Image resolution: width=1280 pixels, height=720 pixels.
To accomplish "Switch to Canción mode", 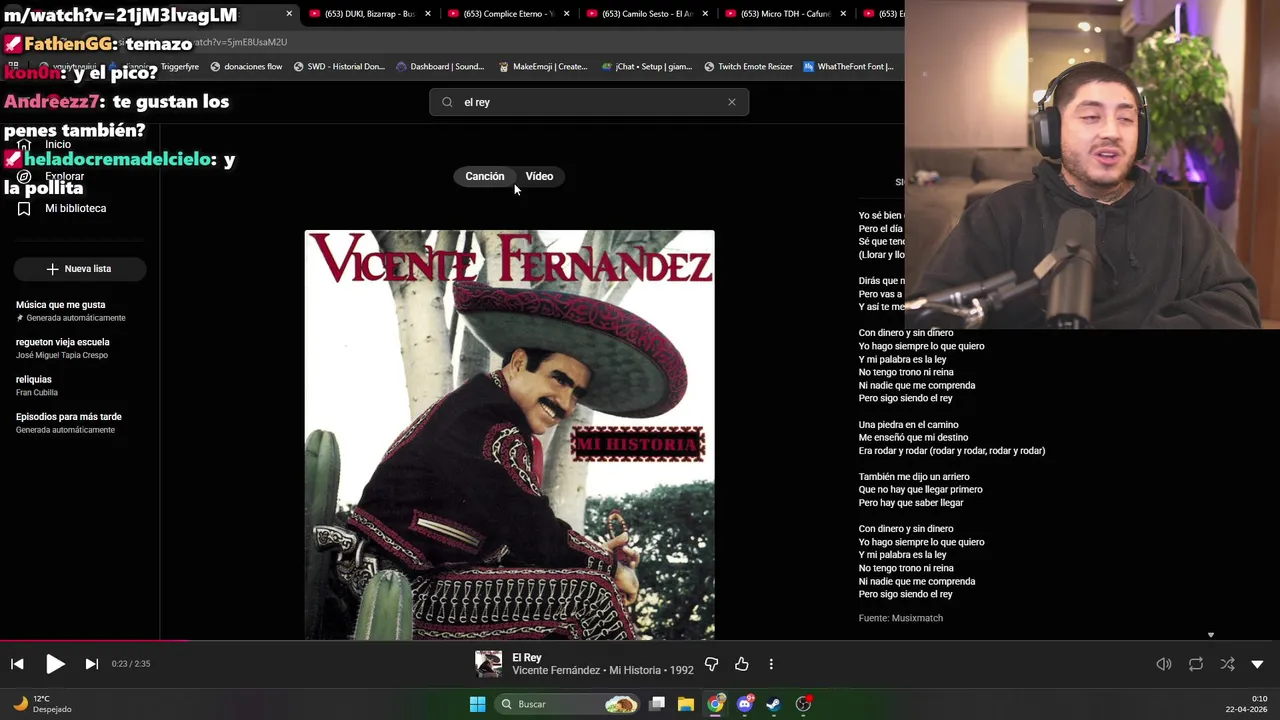I will click(x=485, y=176).
